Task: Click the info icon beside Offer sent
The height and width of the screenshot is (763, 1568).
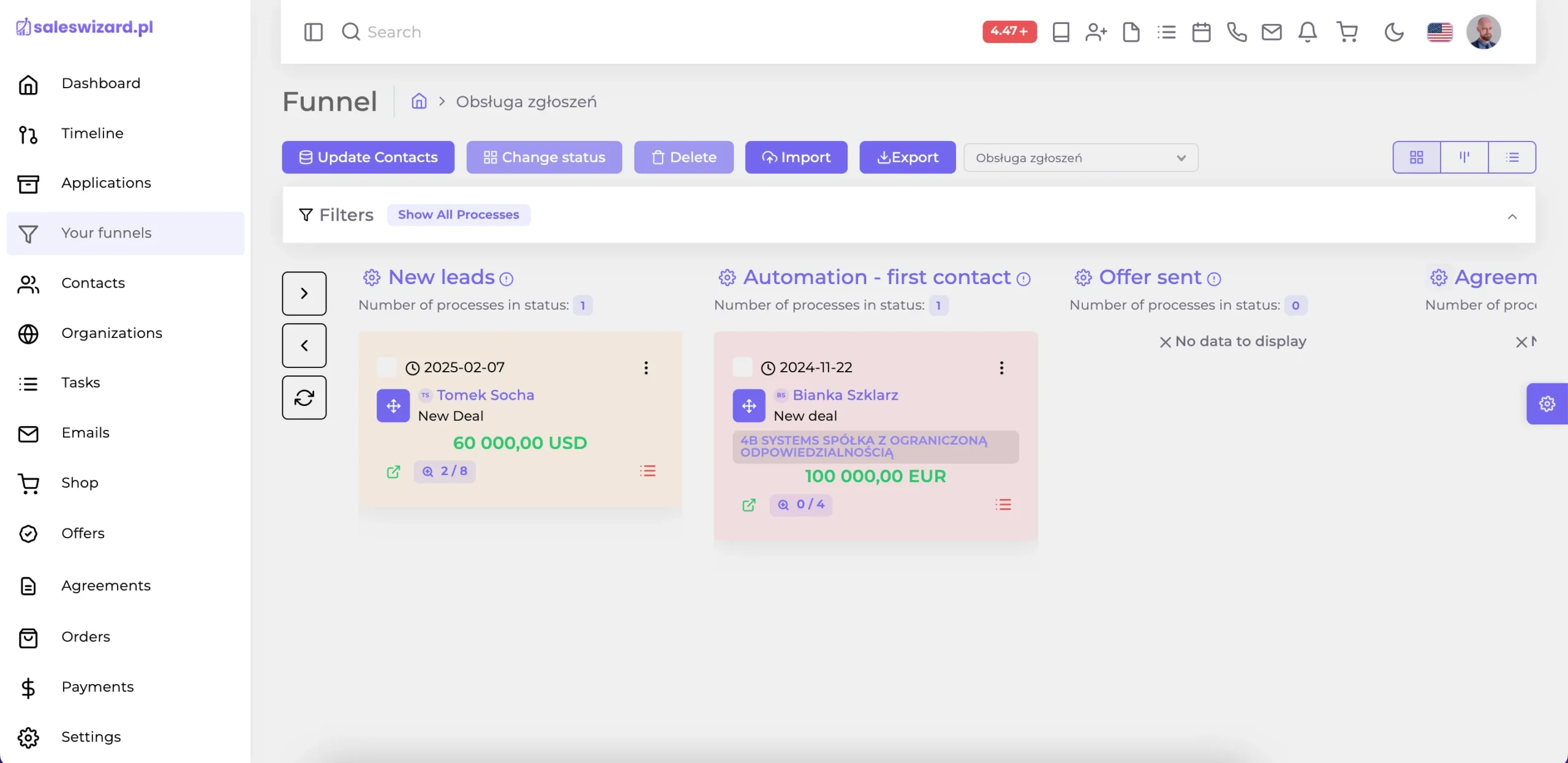Action: (1214, 279)
